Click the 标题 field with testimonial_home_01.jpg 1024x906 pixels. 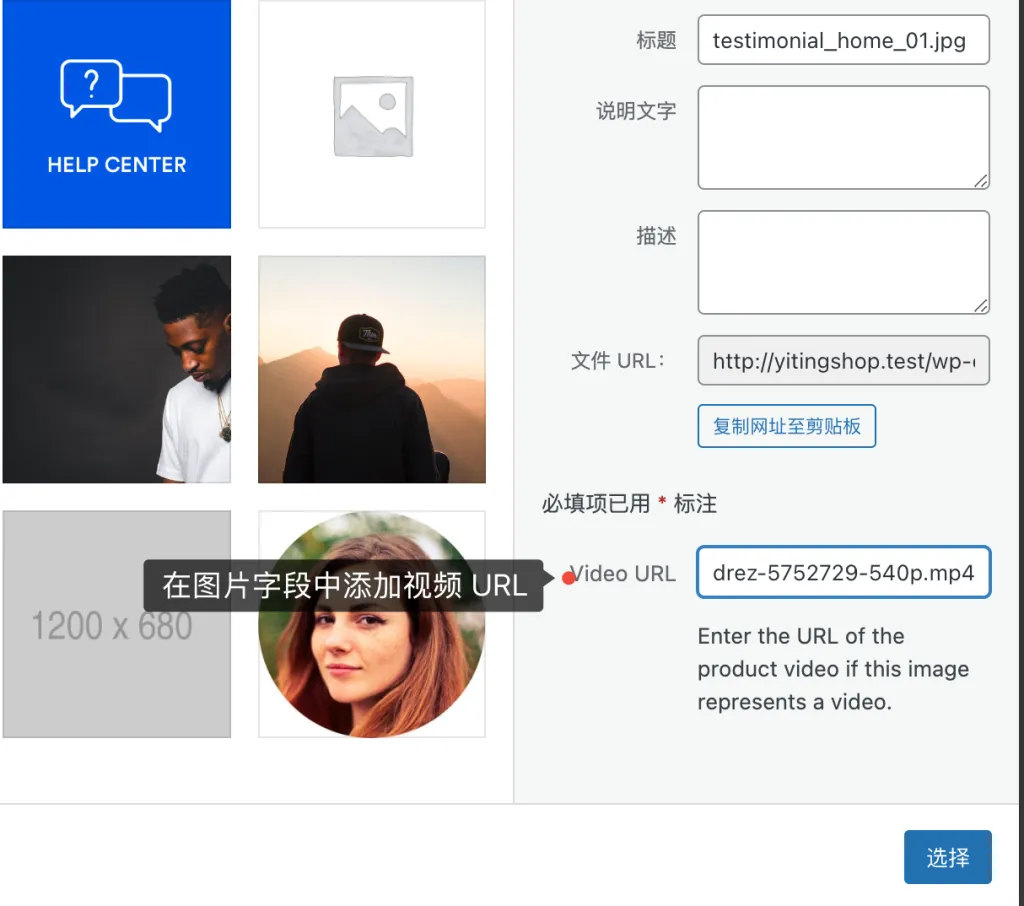[x=843, y=40]
